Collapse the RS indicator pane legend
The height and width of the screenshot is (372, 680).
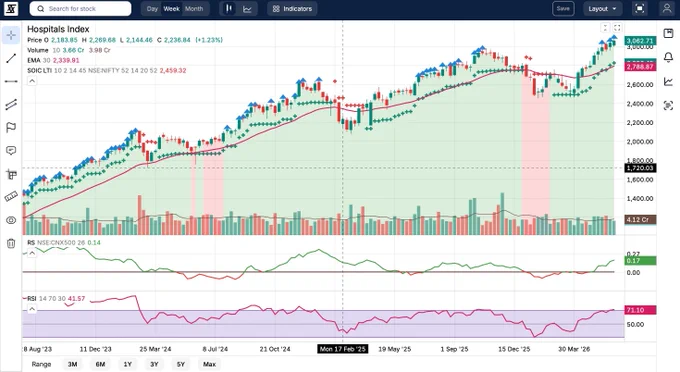point(32,253)
